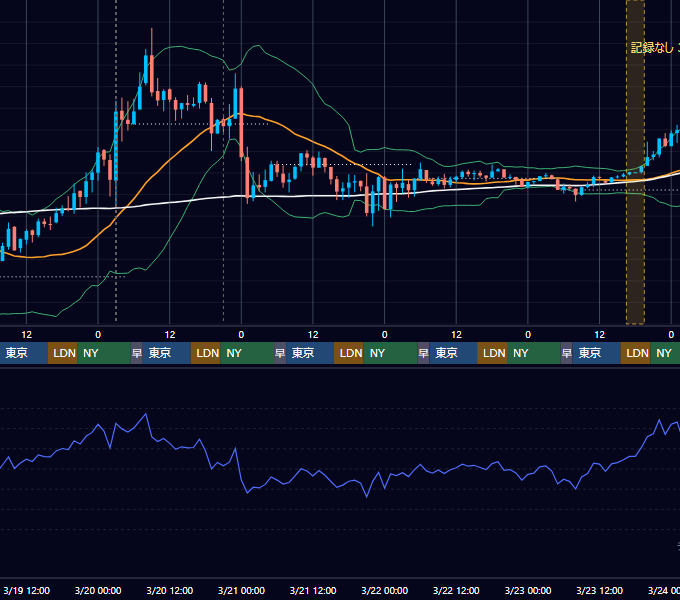Click the tallest red candlestick at 3/20 peak
This screenshot has height=600, width=680.
152,74
